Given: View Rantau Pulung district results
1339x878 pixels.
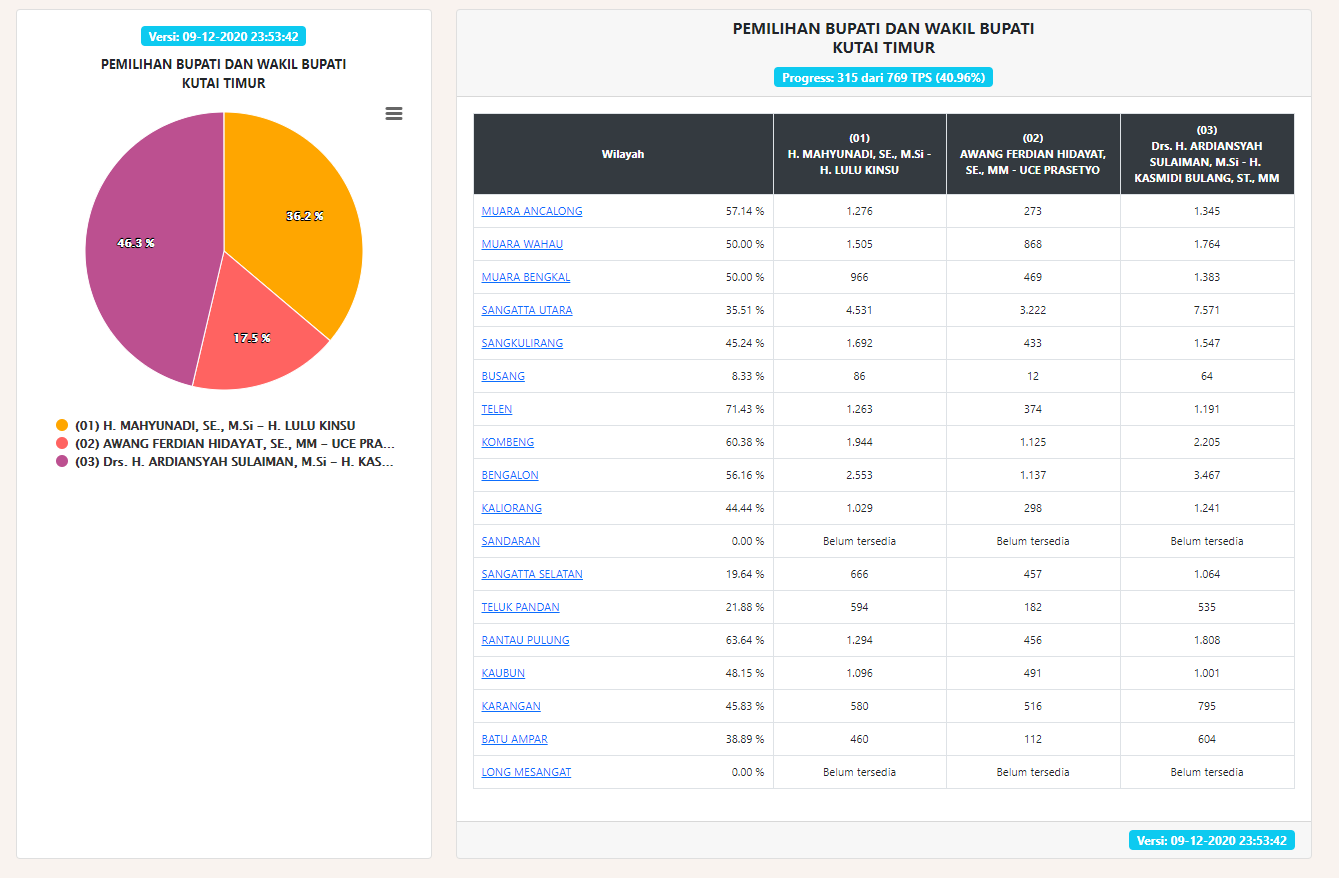Looking at the screenshot, I should click(526, 640).
